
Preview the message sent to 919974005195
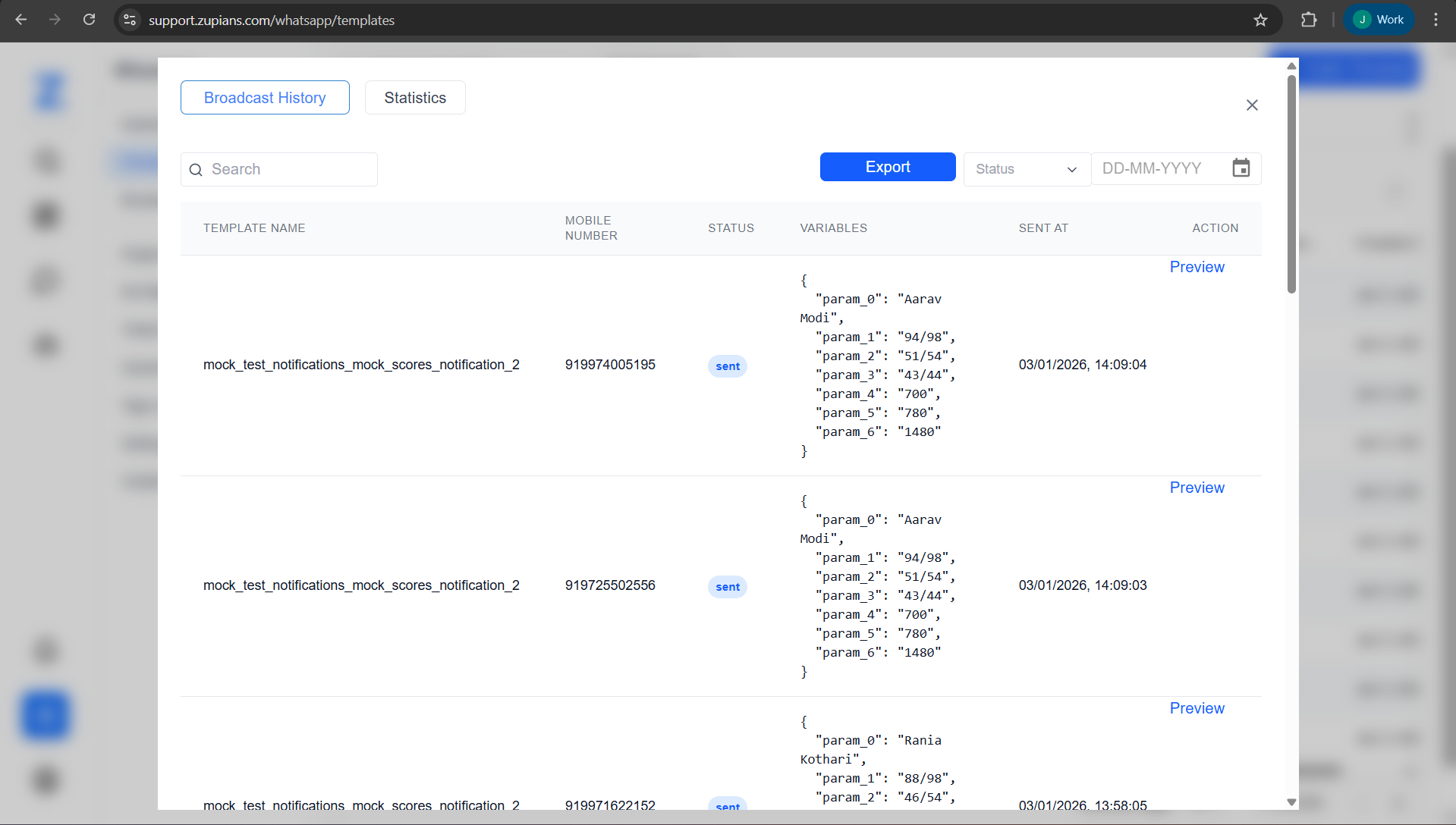1197,267
